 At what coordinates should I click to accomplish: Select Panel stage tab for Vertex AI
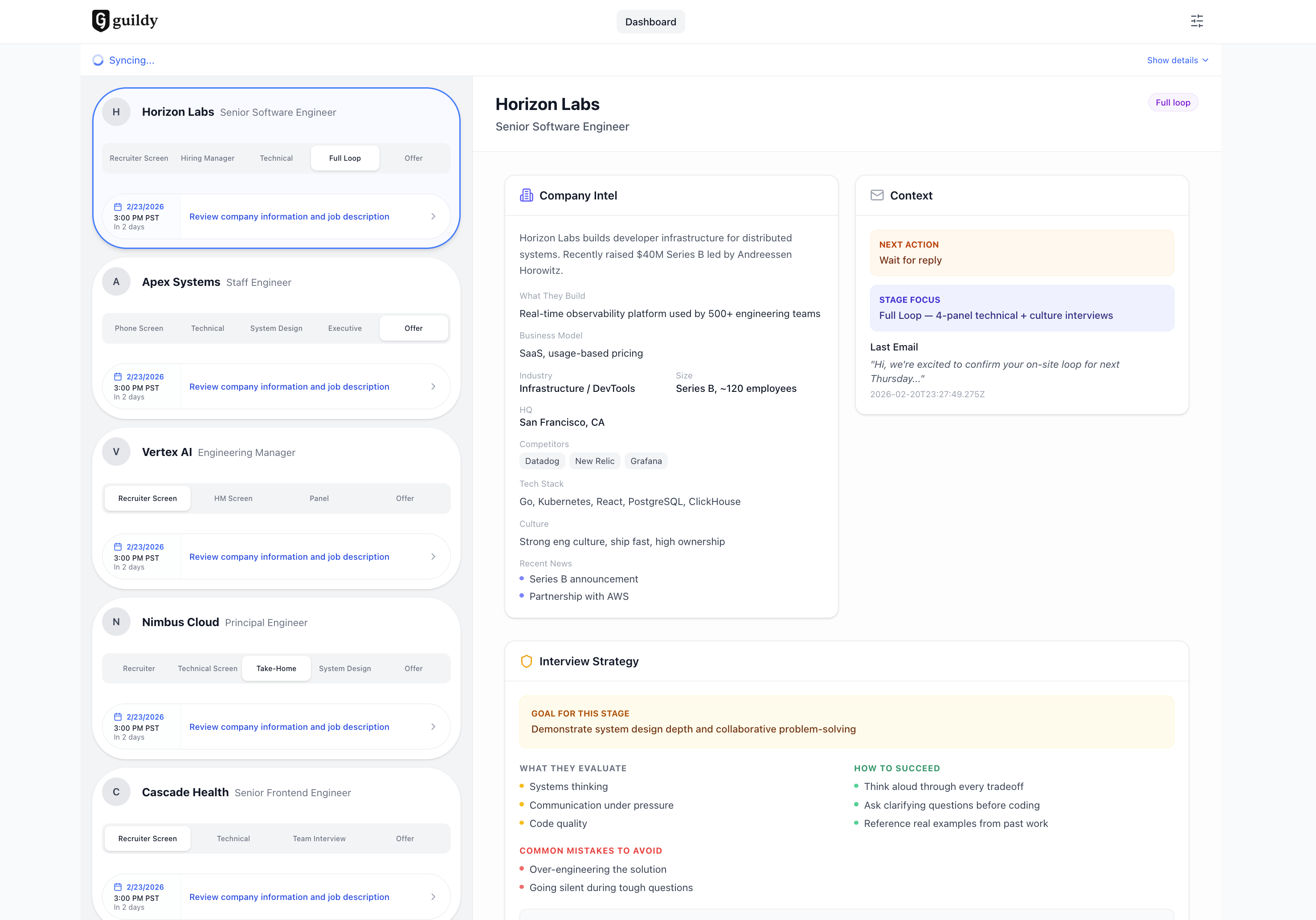point(319,498)
